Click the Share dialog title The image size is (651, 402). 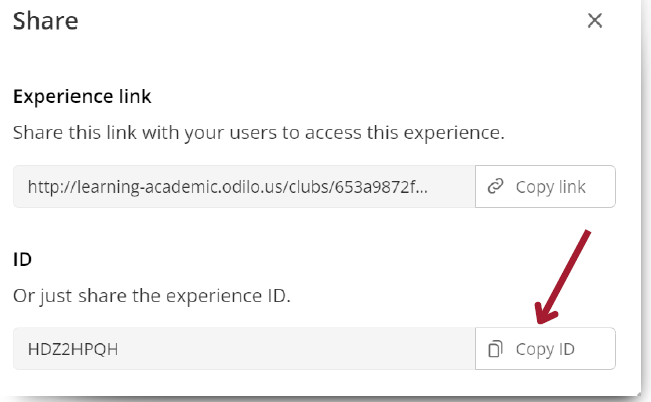[x=46, y=21]
